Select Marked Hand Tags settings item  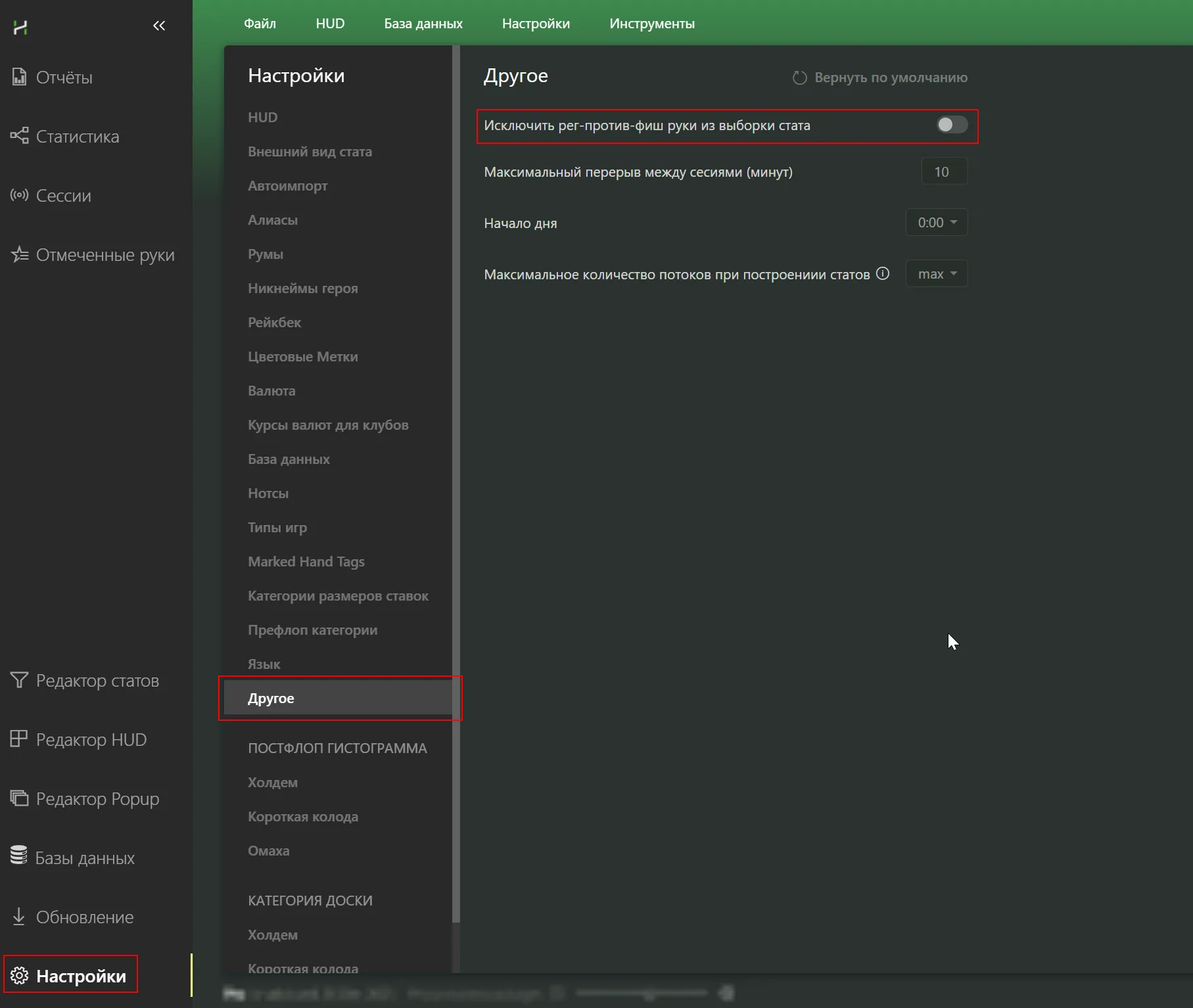pos(306,561)
